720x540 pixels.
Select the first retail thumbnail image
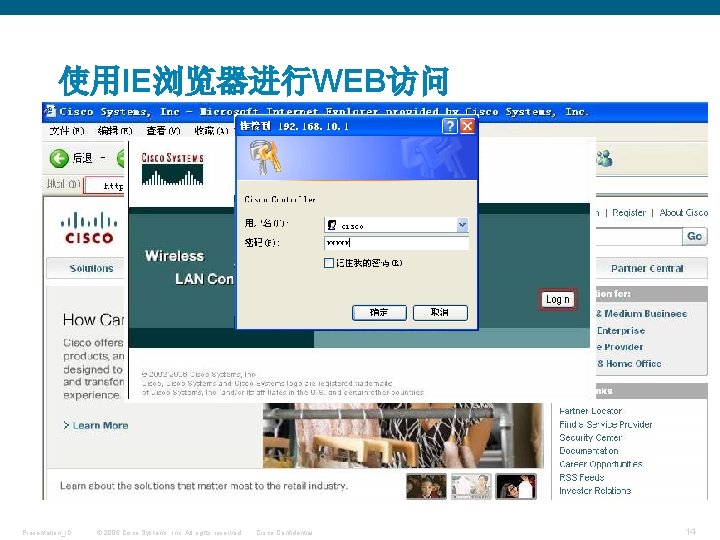click(426, 486)
